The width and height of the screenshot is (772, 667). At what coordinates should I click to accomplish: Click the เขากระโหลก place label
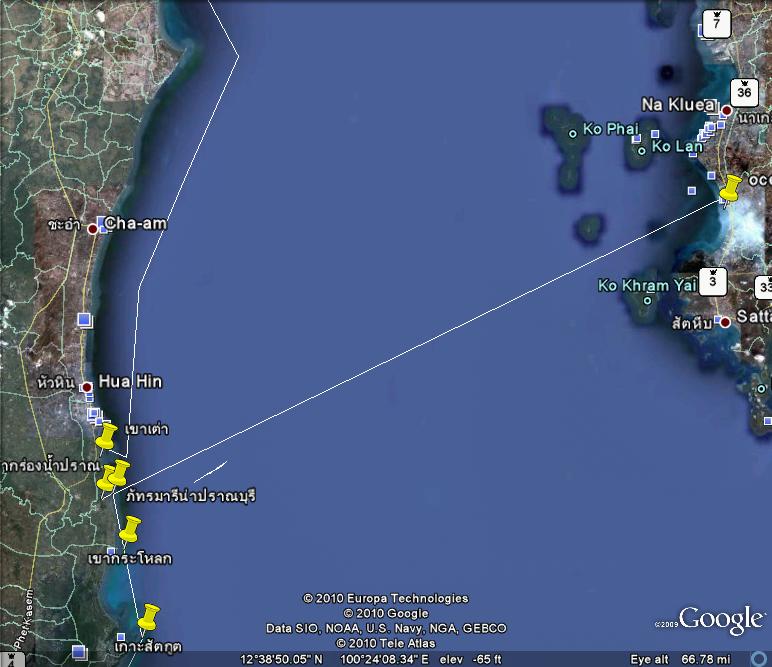(130, 557)
